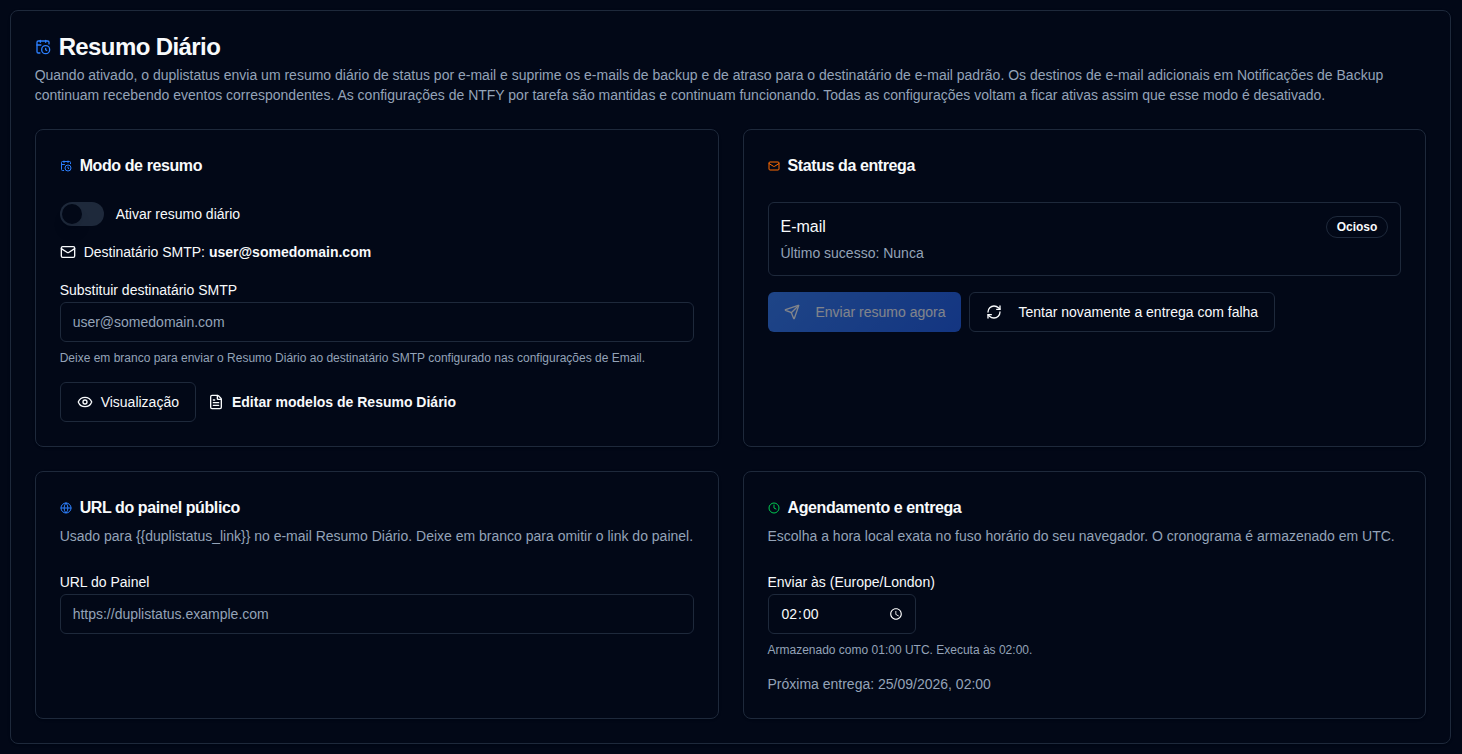Click Tentar novamente a entrega com falha
The image size is (1462, 754).
(1122, 312)
